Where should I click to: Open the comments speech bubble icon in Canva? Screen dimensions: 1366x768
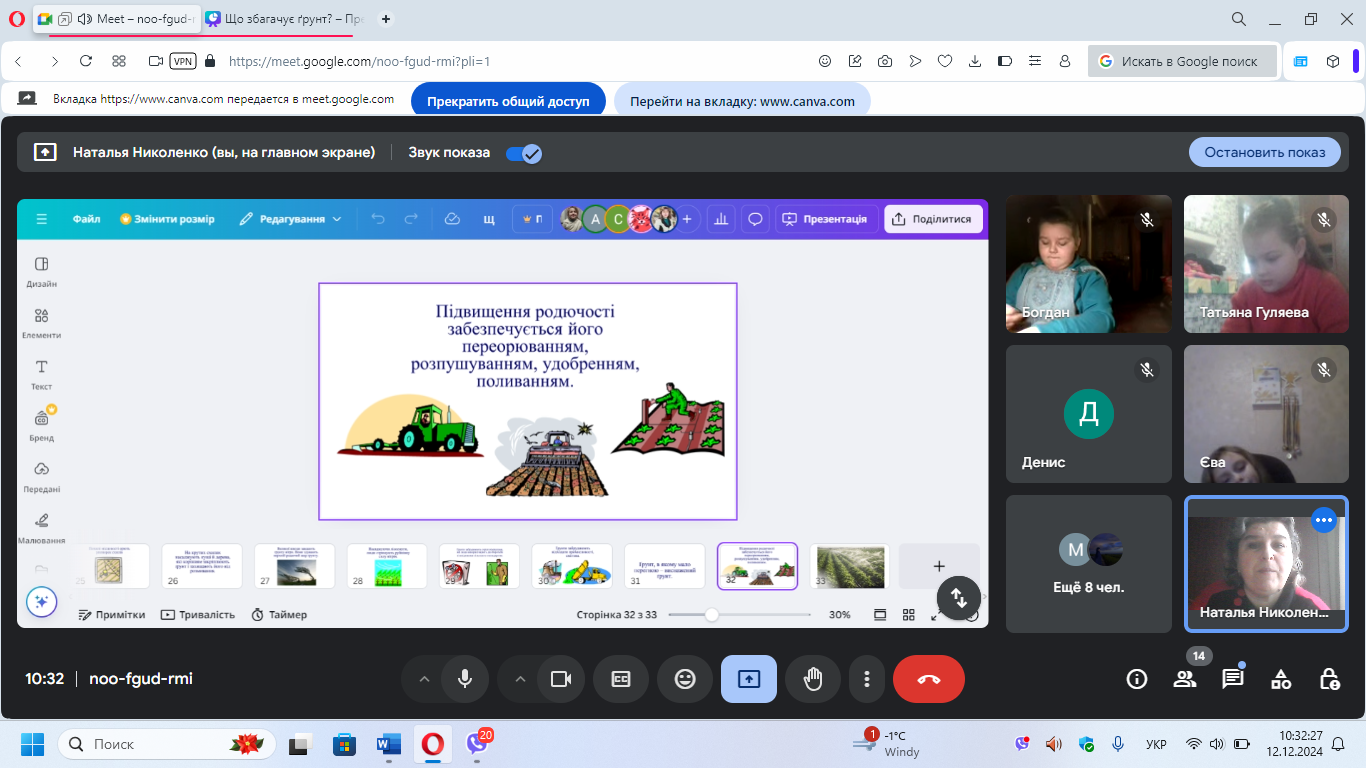tap(756, 219)
